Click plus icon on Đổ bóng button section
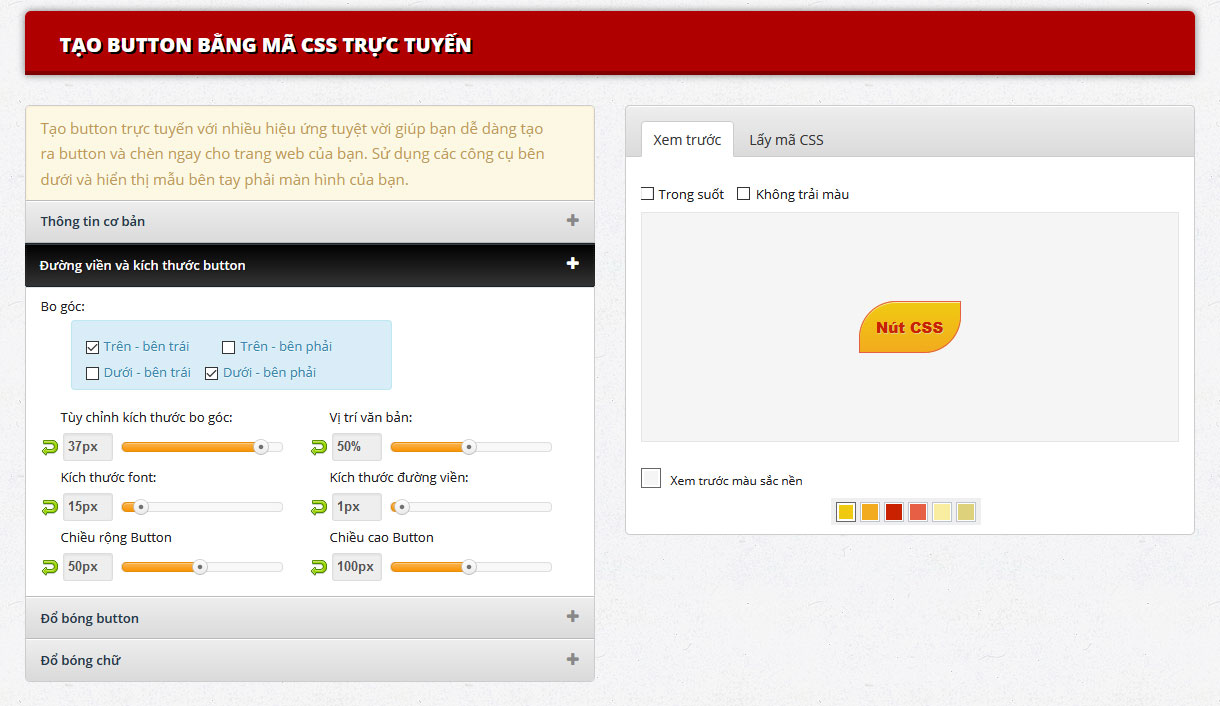This screenshot has width=1220, height=706. pos(572,617)
